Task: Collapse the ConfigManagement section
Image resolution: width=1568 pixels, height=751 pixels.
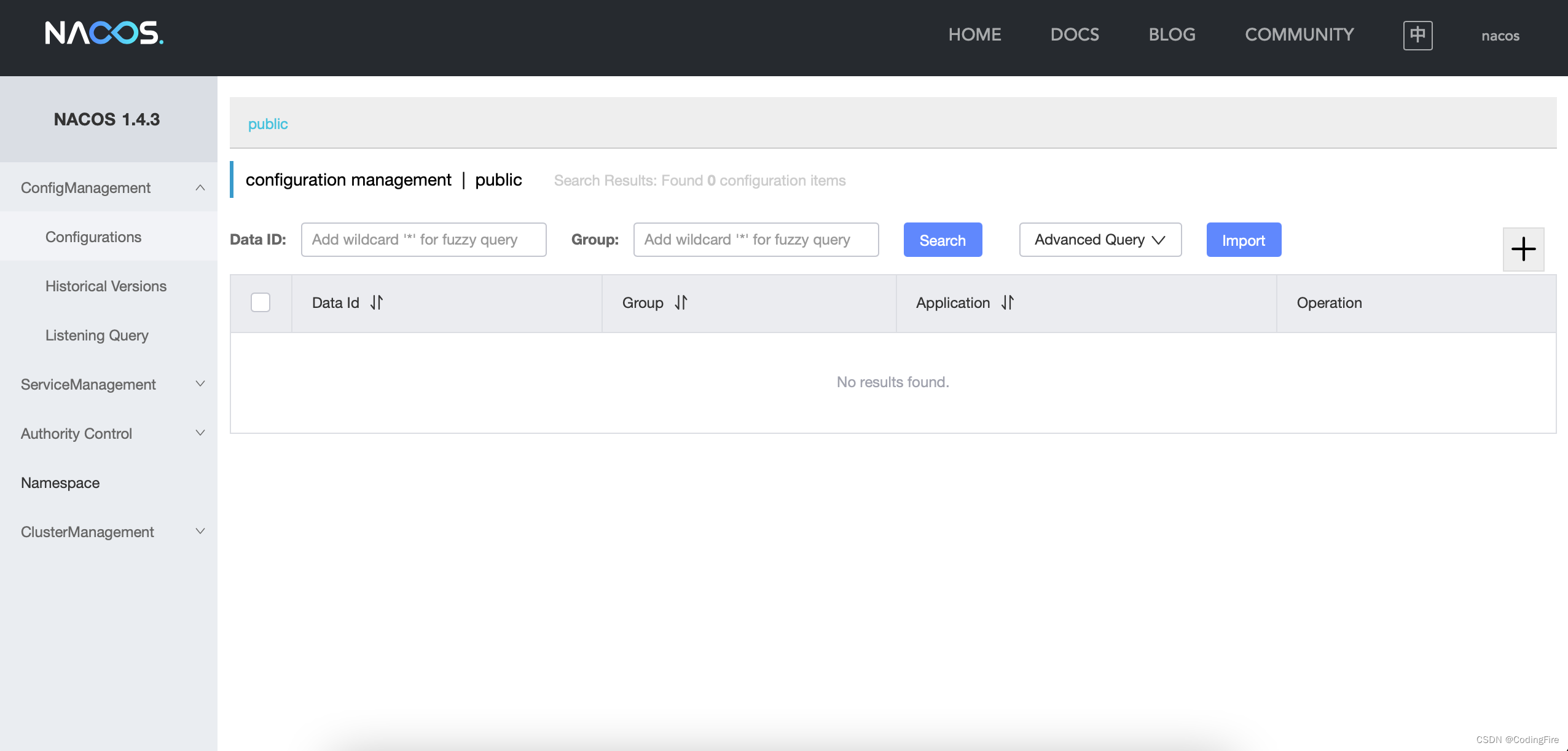Action: click(109, 187)
